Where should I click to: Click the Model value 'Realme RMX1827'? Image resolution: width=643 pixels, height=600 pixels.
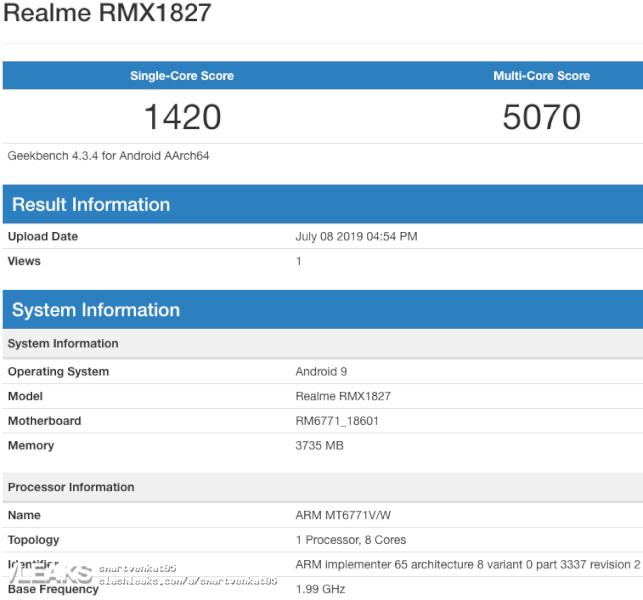(343, 396)
